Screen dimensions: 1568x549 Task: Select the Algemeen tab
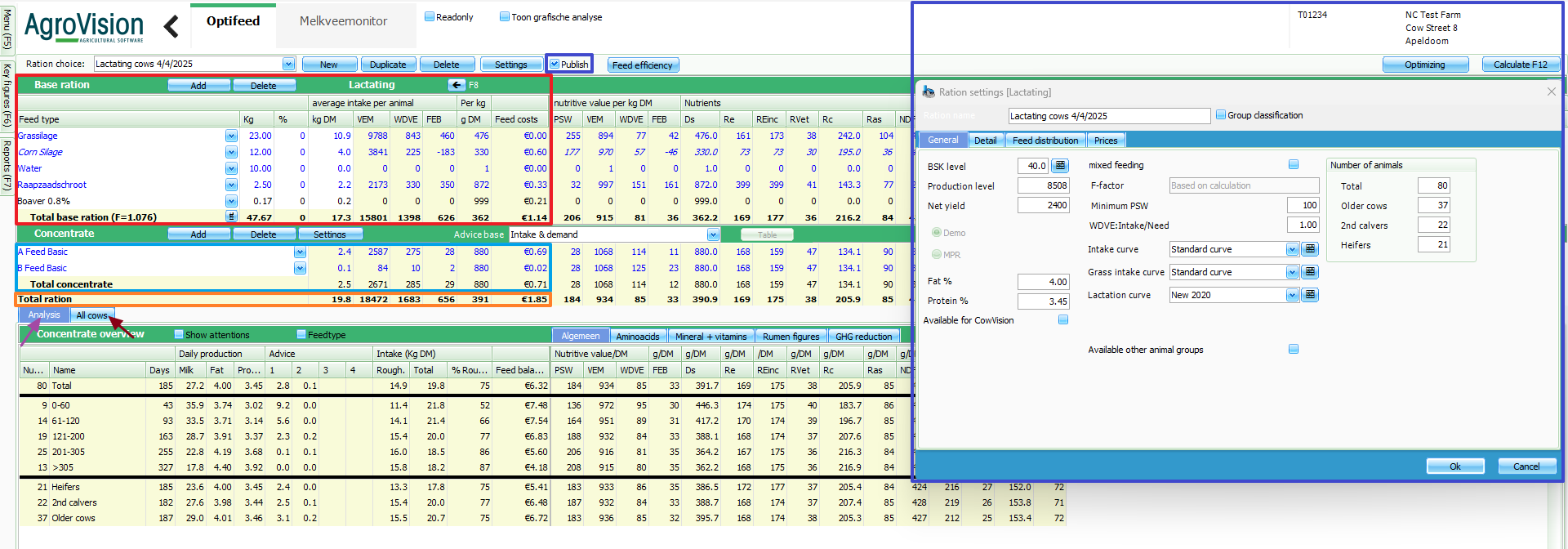coord(581,336)
